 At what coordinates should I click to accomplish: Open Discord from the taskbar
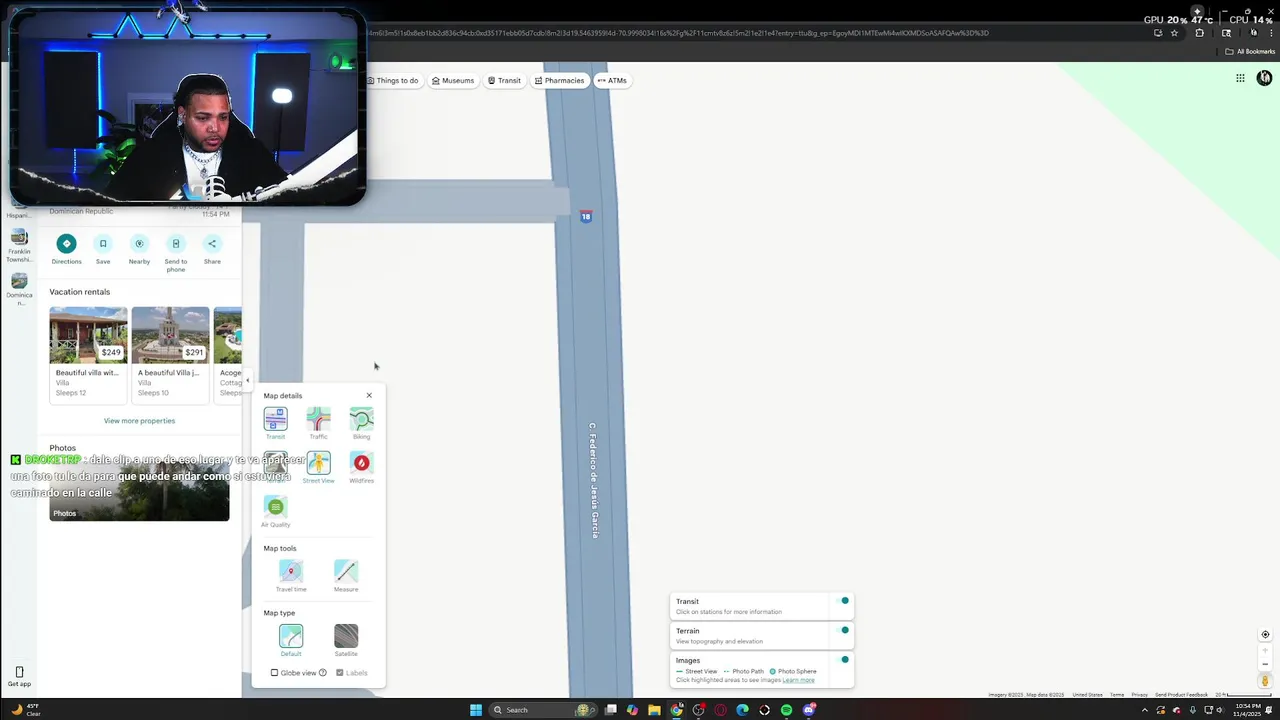tap(809, 710)
